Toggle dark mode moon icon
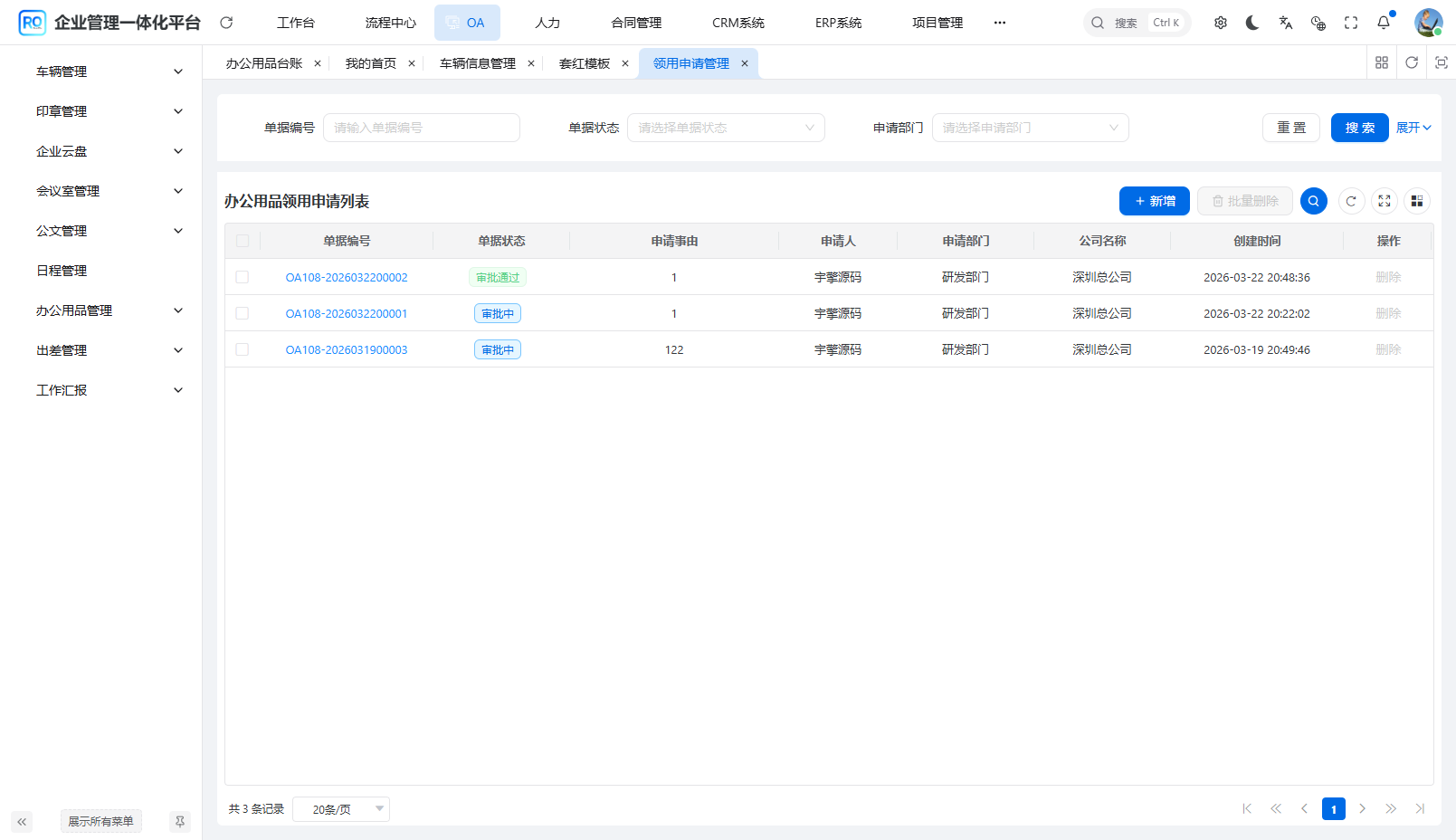 tap(1252, 23)
